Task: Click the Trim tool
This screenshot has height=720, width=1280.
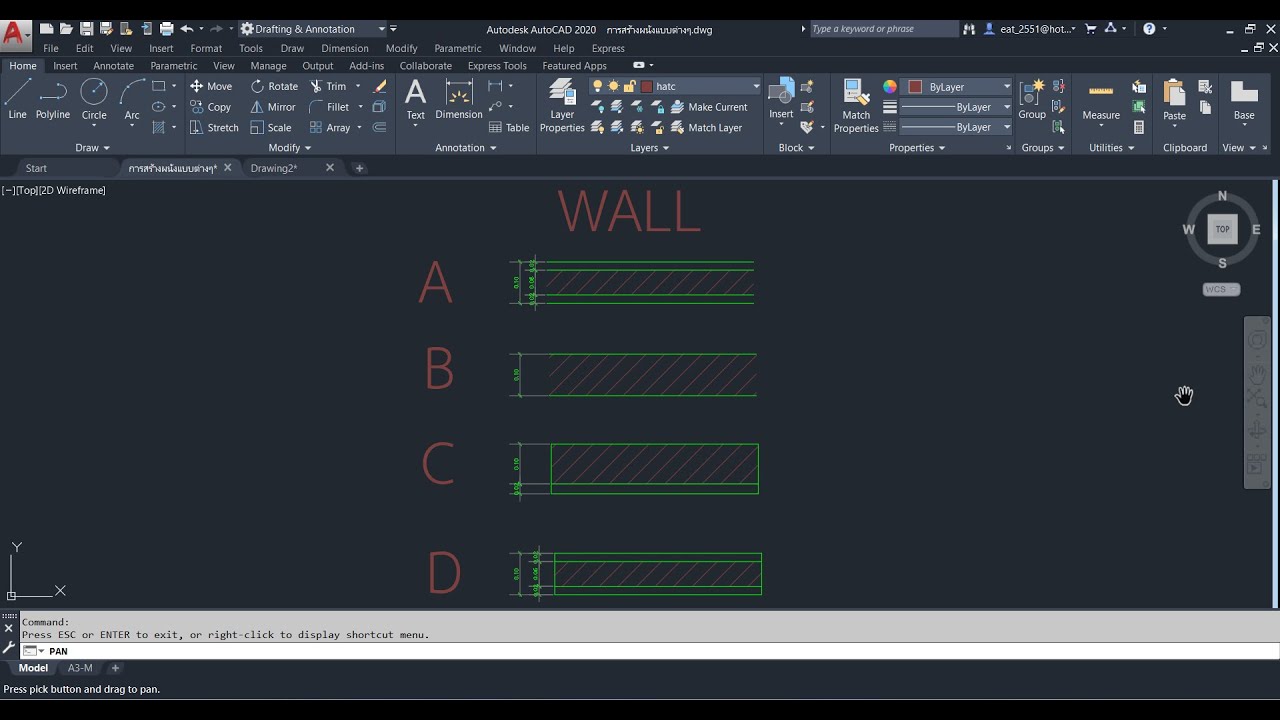Action: (x=328, y=86)
